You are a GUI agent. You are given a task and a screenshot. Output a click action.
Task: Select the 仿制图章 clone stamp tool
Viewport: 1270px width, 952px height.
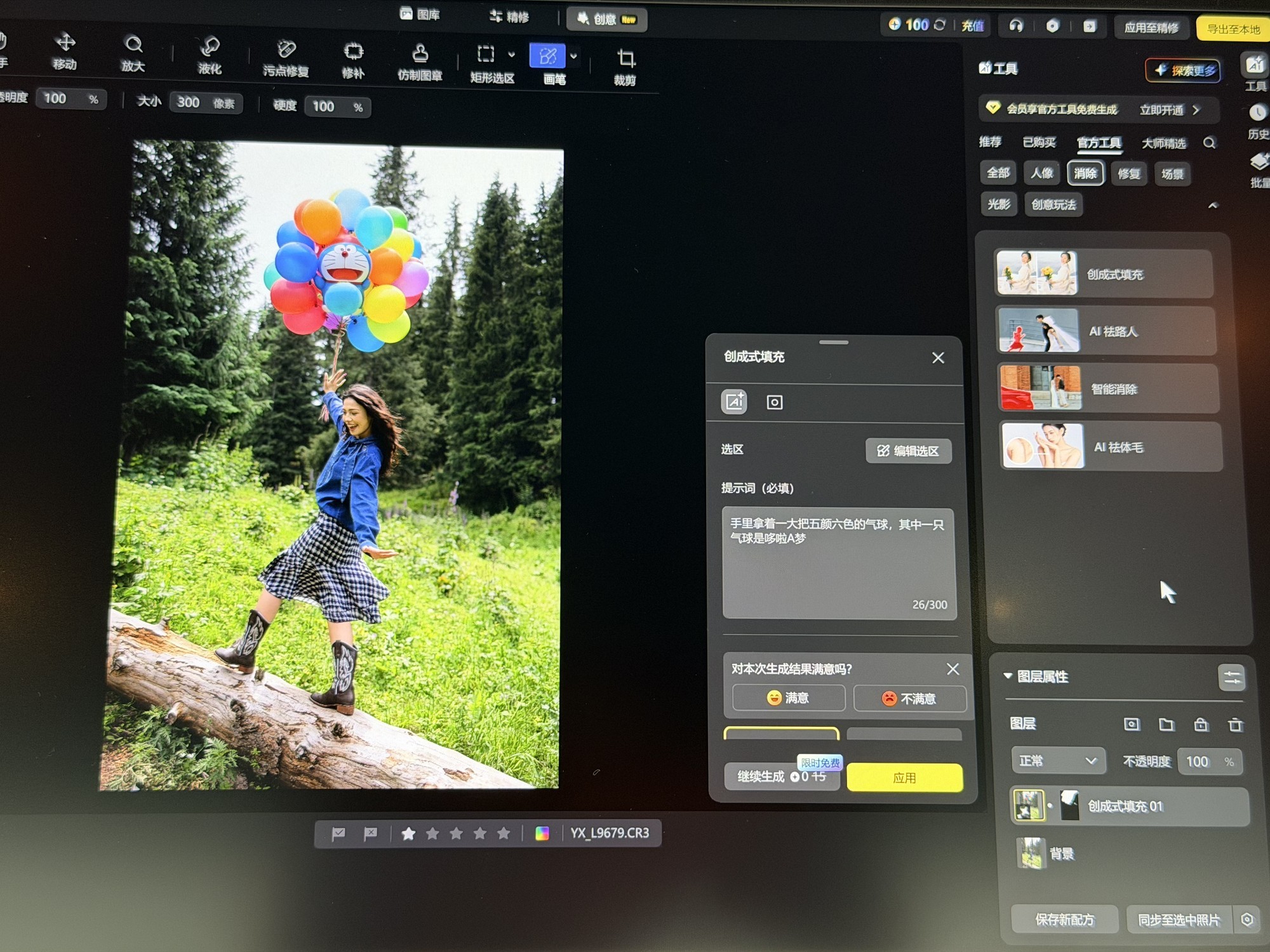coord(420,63)
